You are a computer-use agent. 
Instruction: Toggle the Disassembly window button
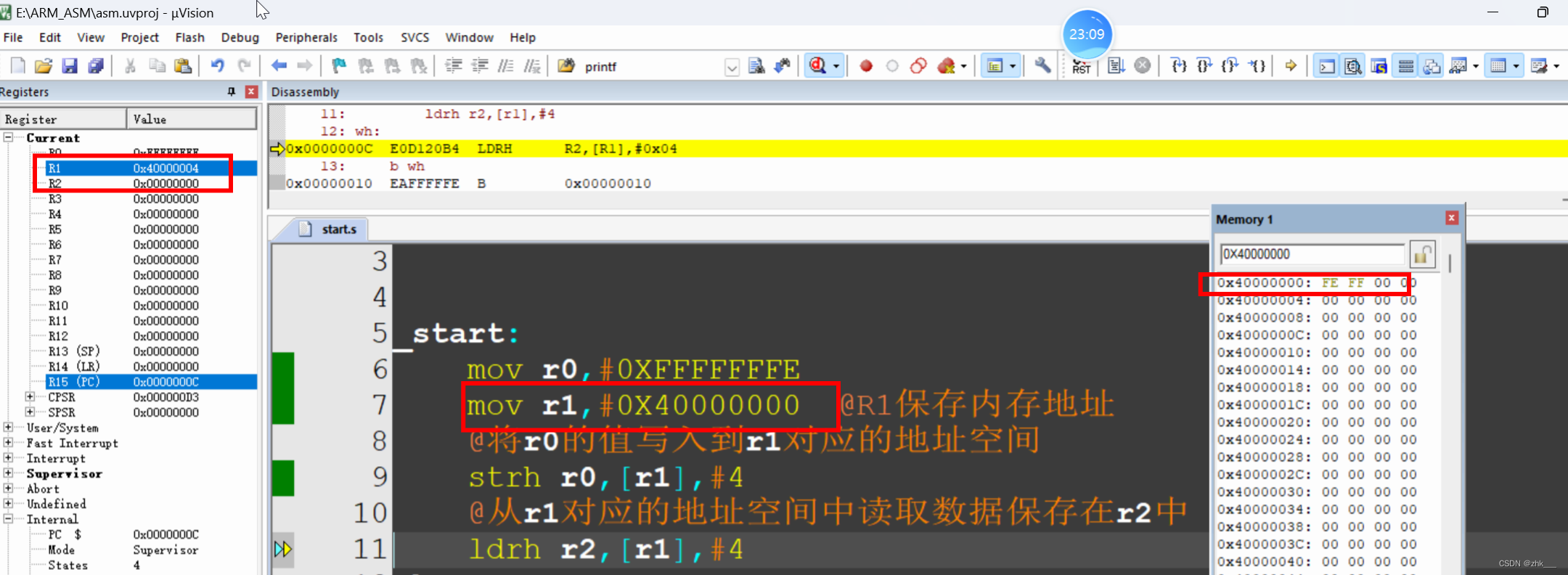pos(1353,66)
